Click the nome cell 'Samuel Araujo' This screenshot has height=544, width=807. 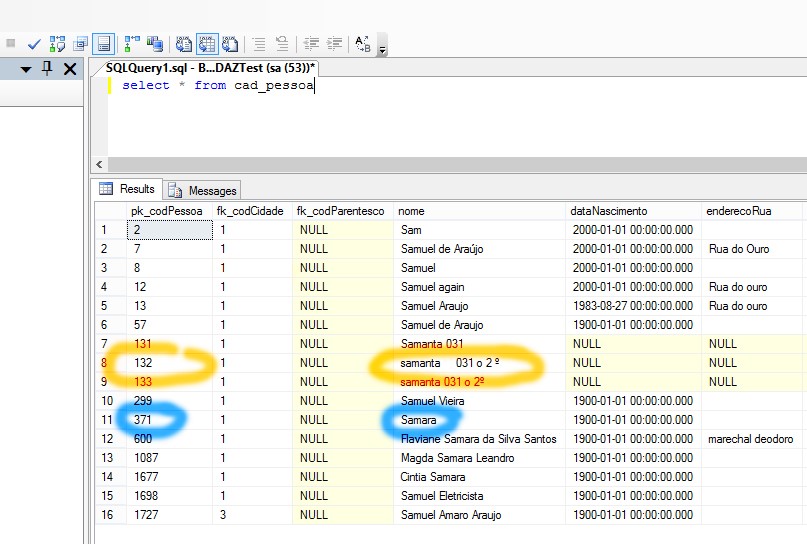pyautogui.click(x=479, y=306)
